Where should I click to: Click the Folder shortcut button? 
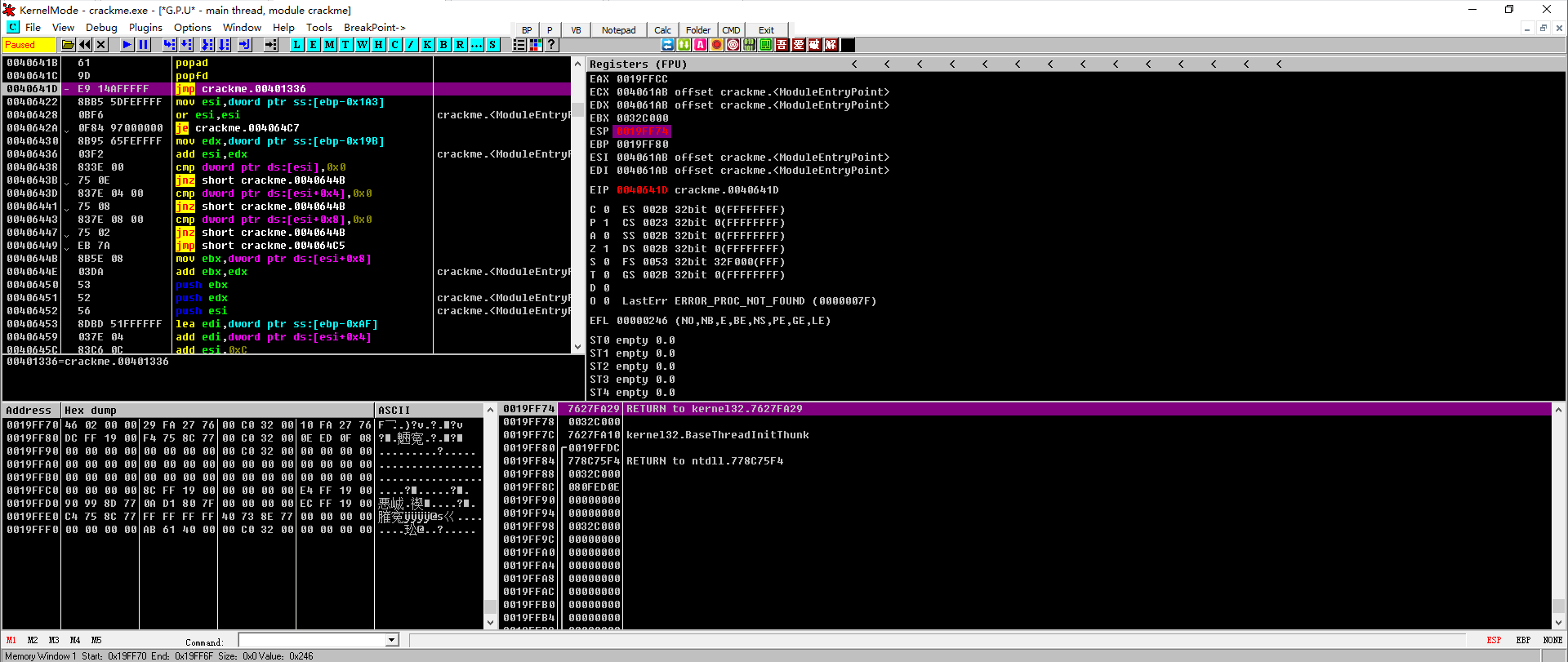(x=698, y=30)
